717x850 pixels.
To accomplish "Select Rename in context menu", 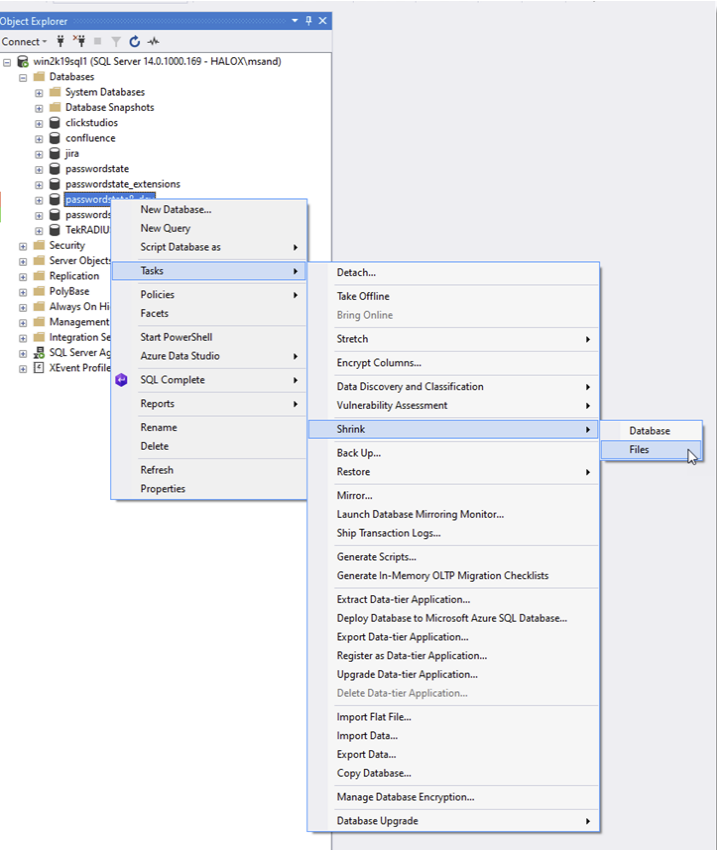I will tap(209, 428).
